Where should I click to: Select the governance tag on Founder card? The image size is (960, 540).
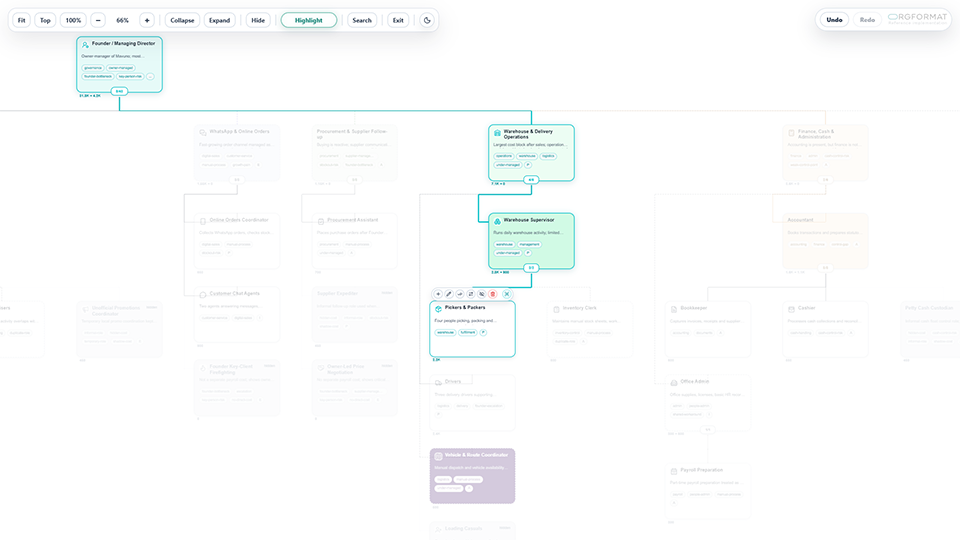pos(92,68)
